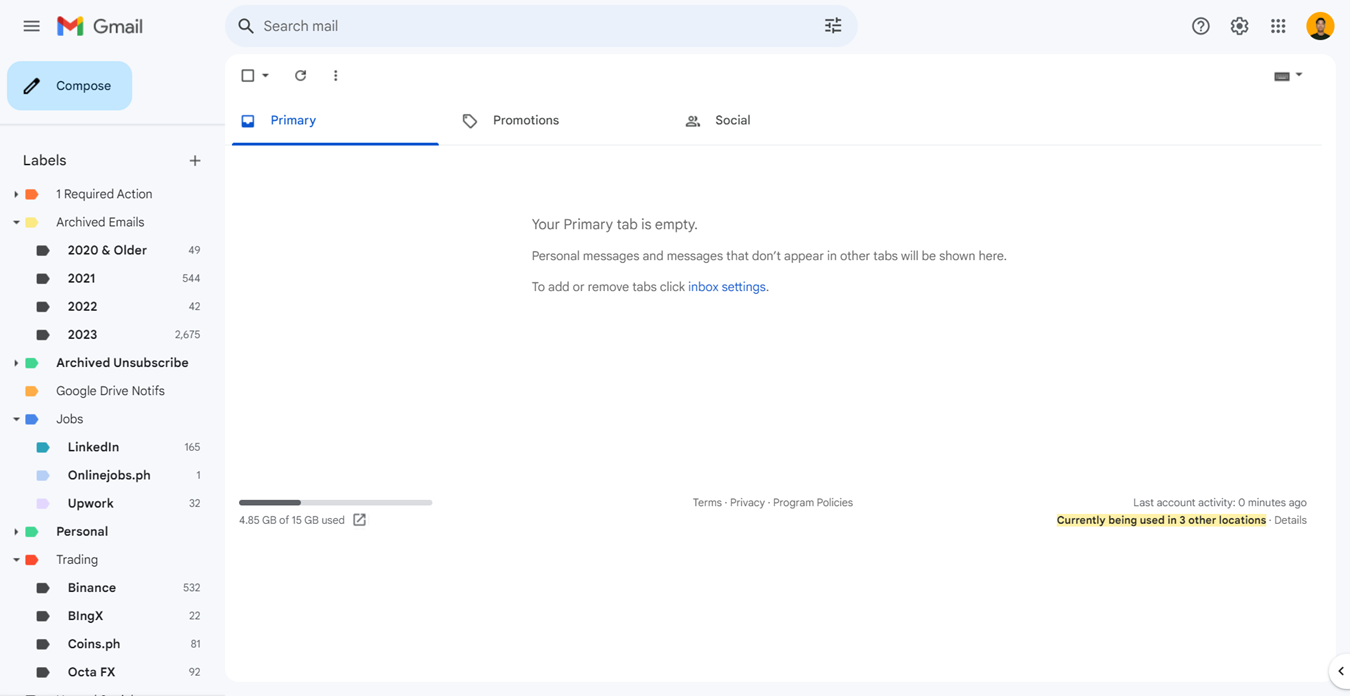1350x696 pixels.
Task: Open the Google apps grid
Action: point(1278,27)
